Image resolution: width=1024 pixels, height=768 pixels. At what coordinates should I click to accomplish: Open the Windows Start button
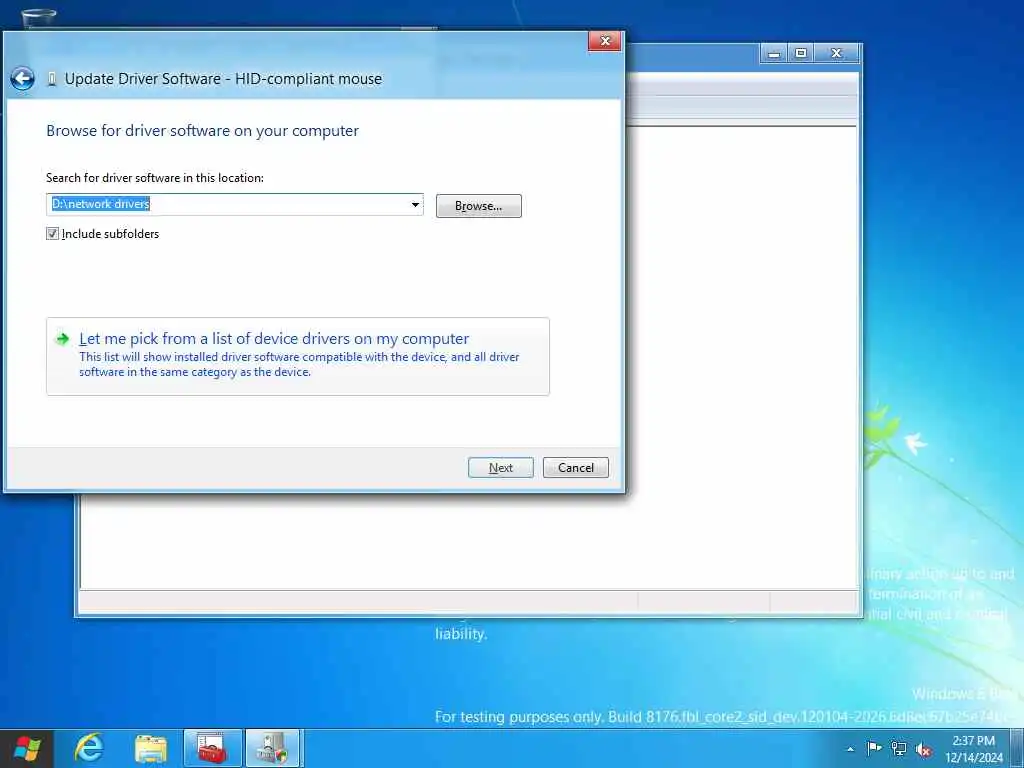[x=27, y=748]
